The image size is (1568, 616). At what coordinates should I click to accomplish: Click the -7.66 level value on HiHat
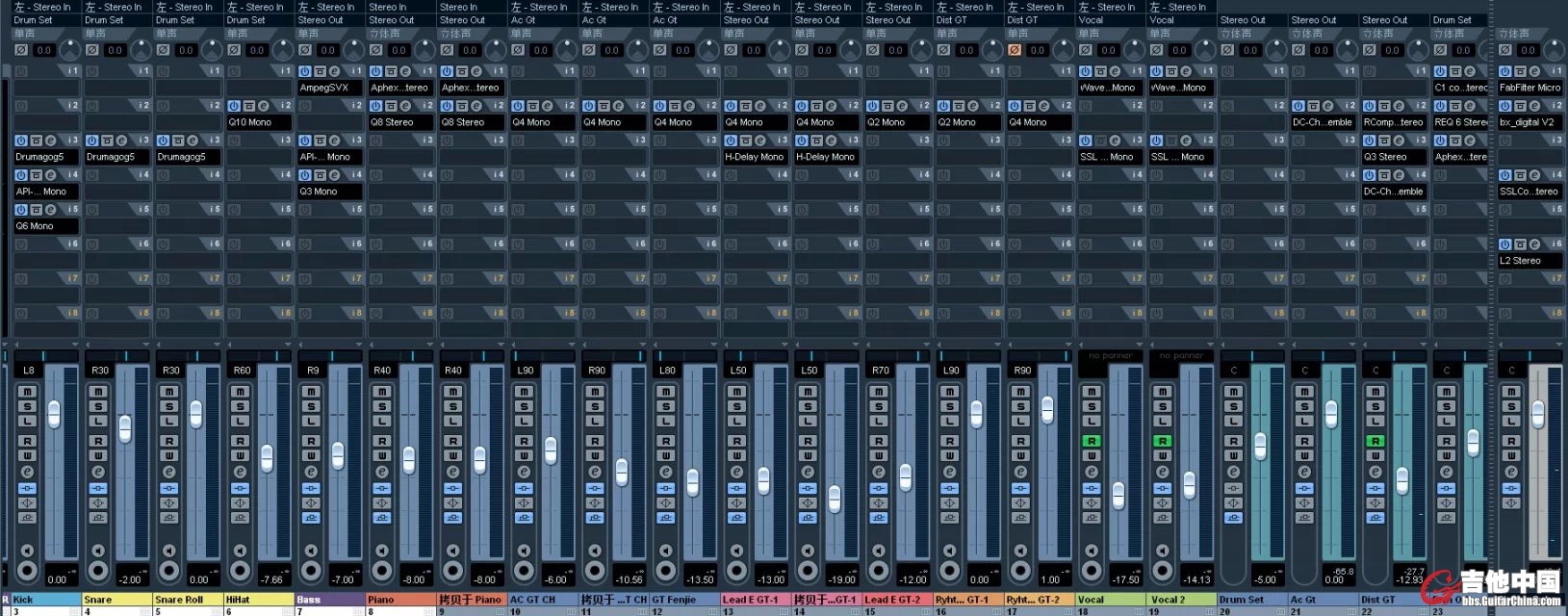coord(271,579)
